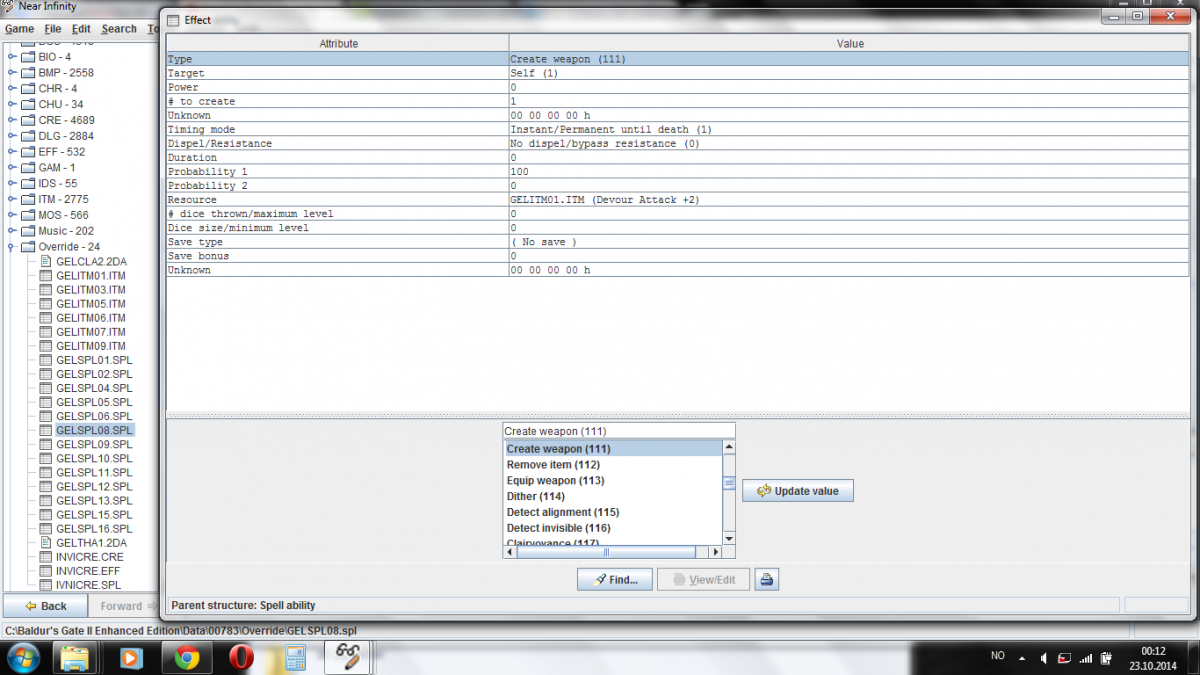Image resolution: width=1200 pixels, height=675 pixels.
Task: Expand the CRE folder node
Action: point(11,120)
